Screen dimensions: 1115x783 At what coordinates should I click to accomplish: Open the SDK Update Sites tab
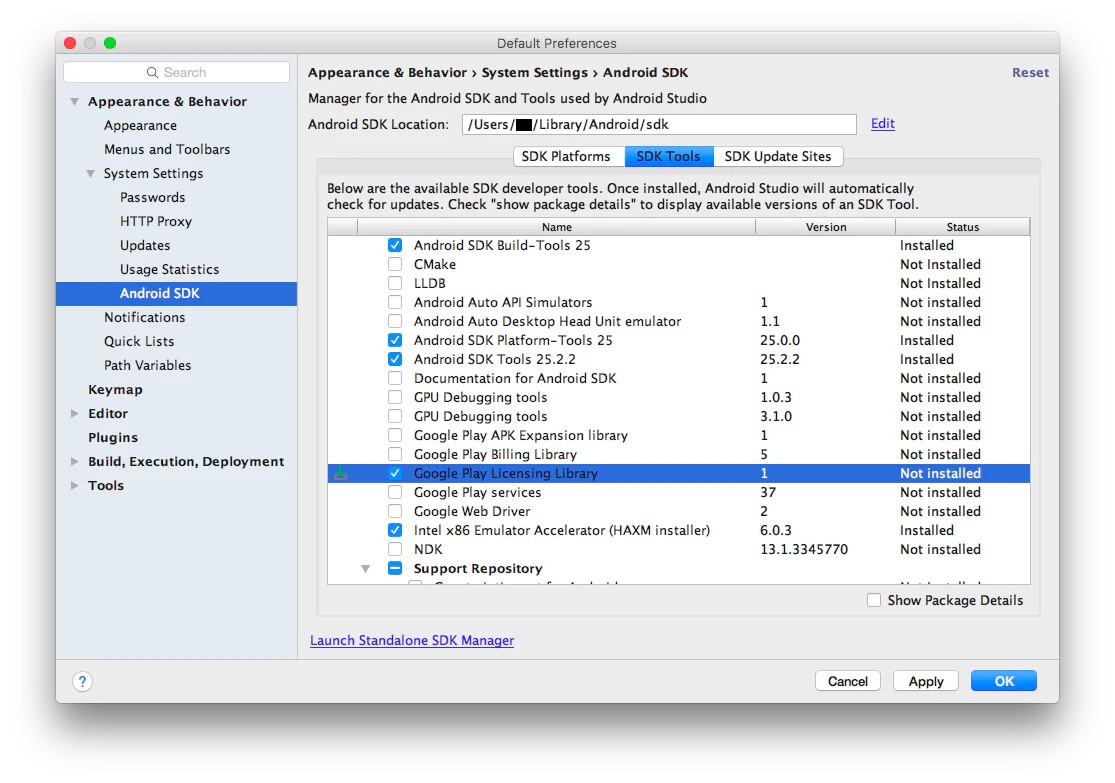point(778,156)
